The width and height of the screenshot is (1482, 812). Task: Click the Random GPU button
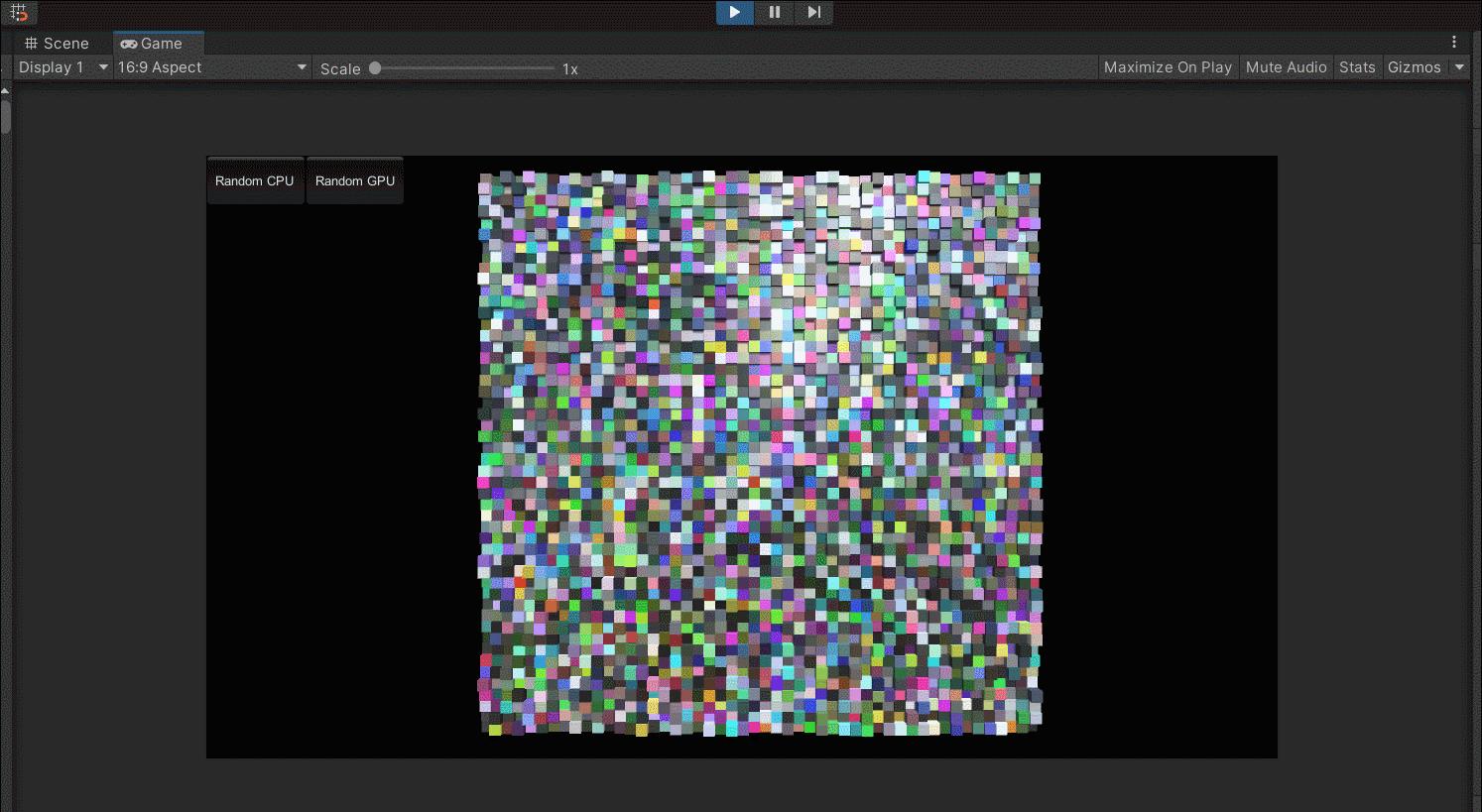pos(354,179)
